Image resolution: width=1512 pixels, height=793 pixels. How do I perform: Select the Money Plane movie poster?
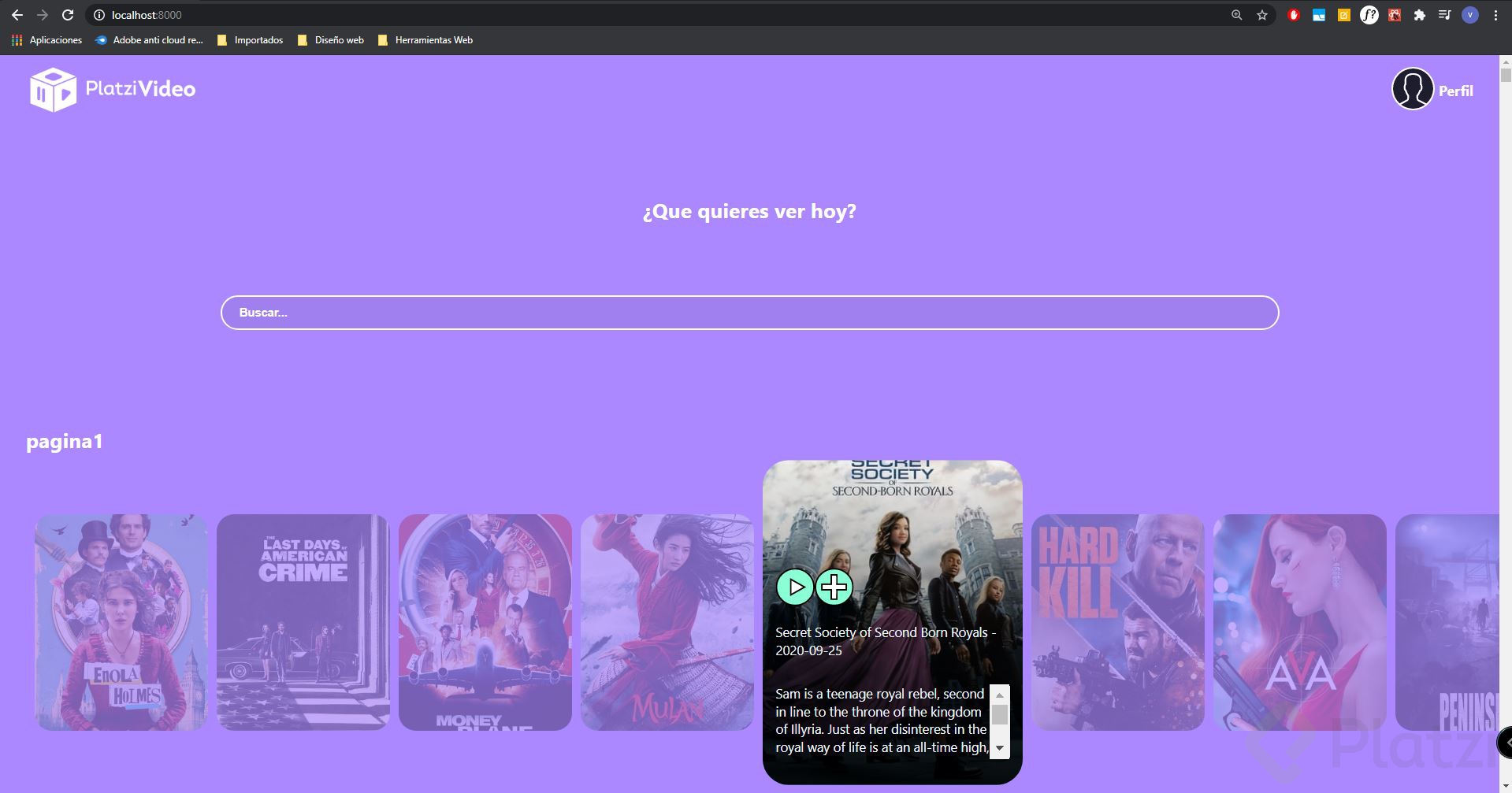click(x=485, y=622)
